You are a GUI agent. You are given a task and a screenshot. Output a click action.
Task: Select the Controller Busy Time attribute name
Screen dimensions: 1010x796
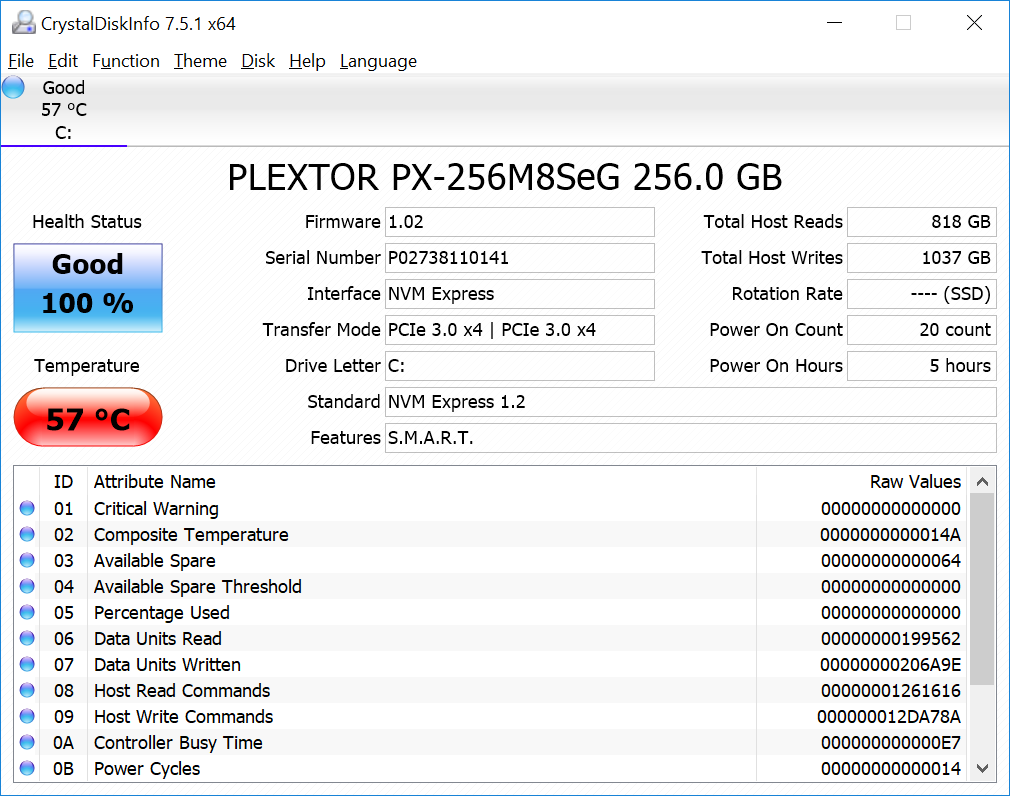178,743
